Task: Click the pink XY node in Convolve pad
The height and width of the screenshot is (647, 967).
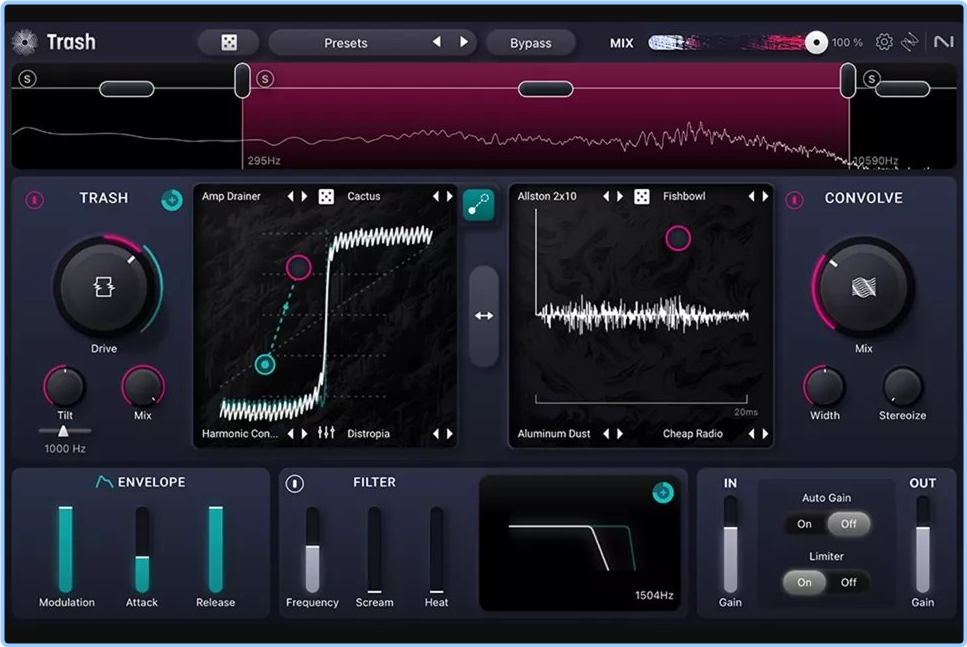Action: (678, 238)
